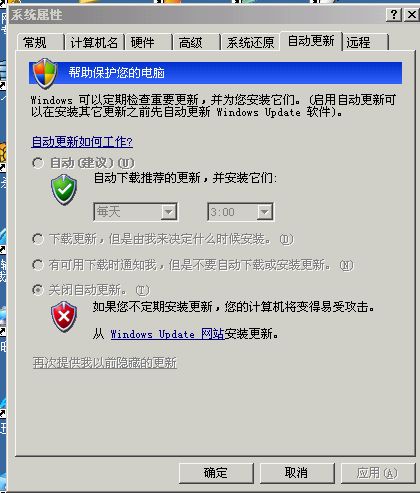Screen dimensions: 420x493
Task: Select the 自动(建议) radio button
Action: (x=38, y=163)
